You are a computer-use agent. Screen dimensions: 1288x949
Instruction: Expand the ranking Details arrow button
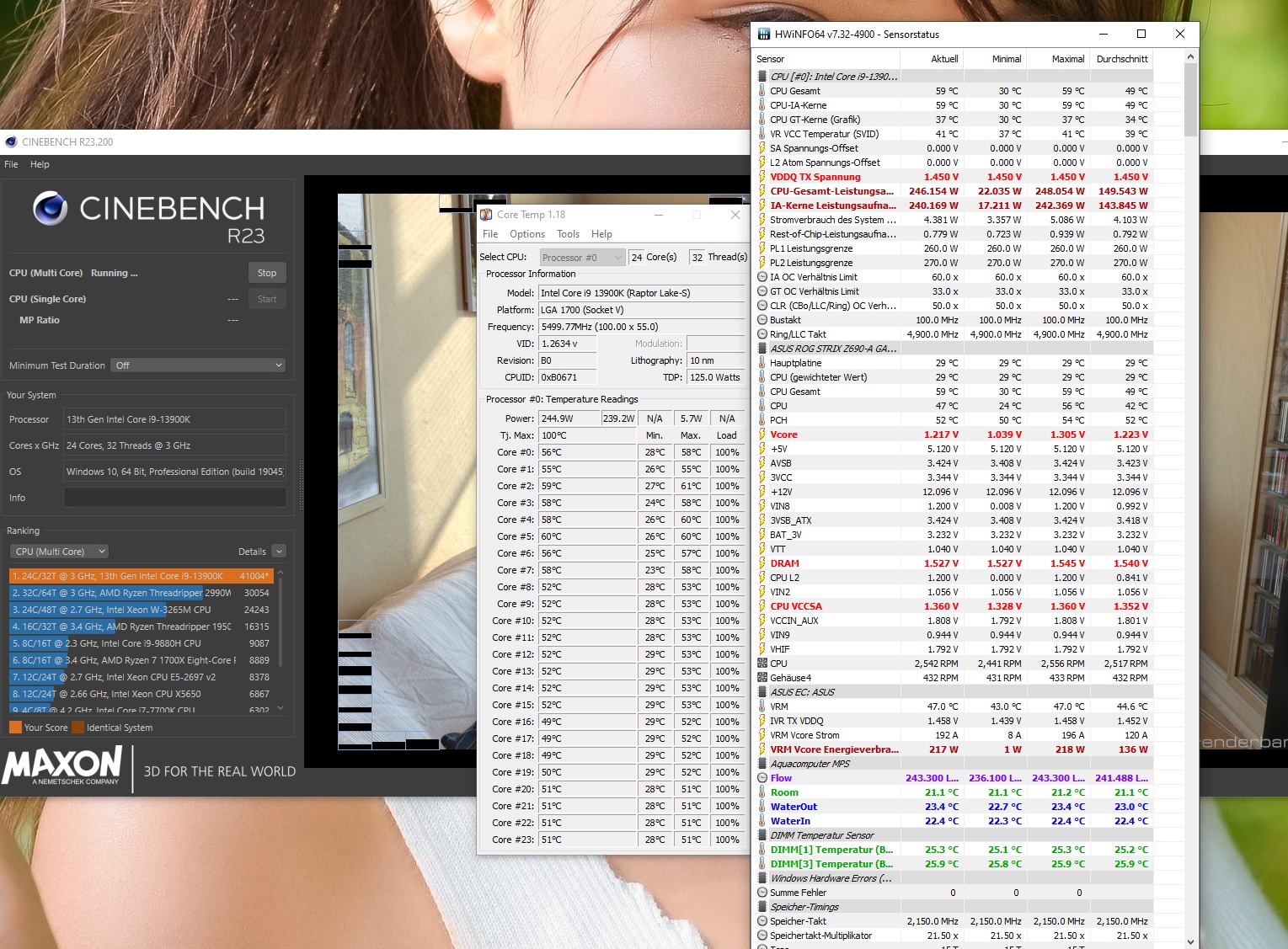click(280, 552)
